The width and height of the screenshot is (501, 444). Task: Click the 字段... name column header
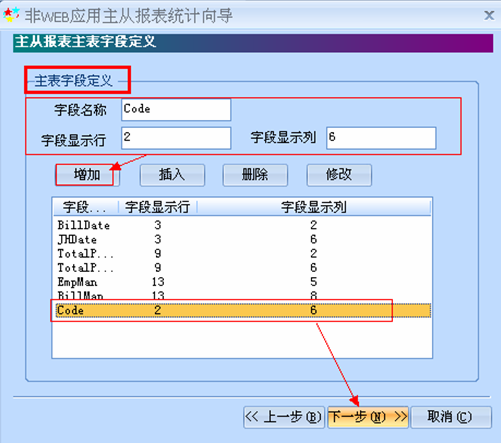(86, 207)
